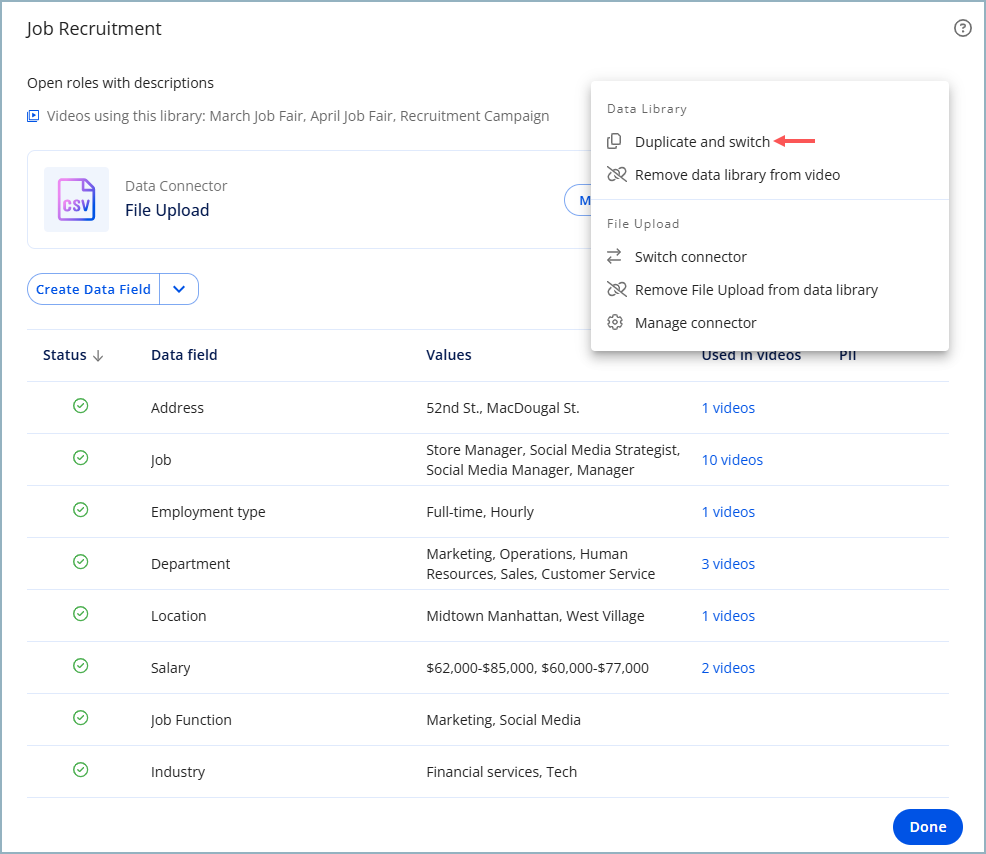Choose 'Duplicate and switch' from the menu
The image size is (986, 854).
pos(702,141)
